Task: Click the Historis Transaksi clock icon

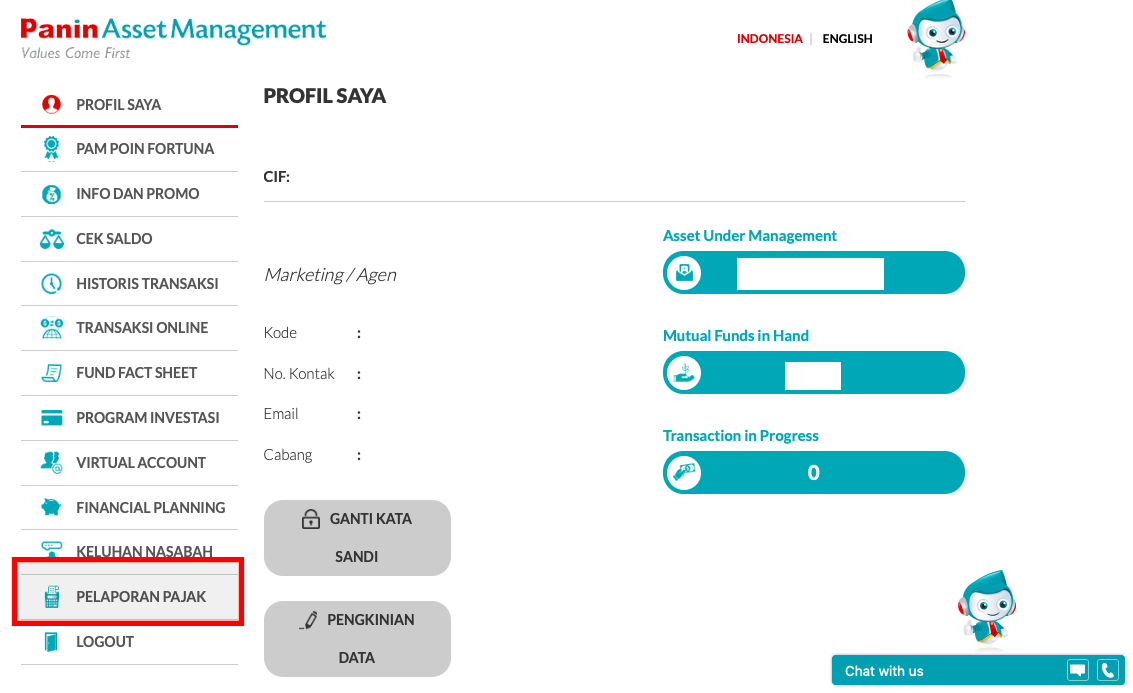Action: click(x=51, y=284)
